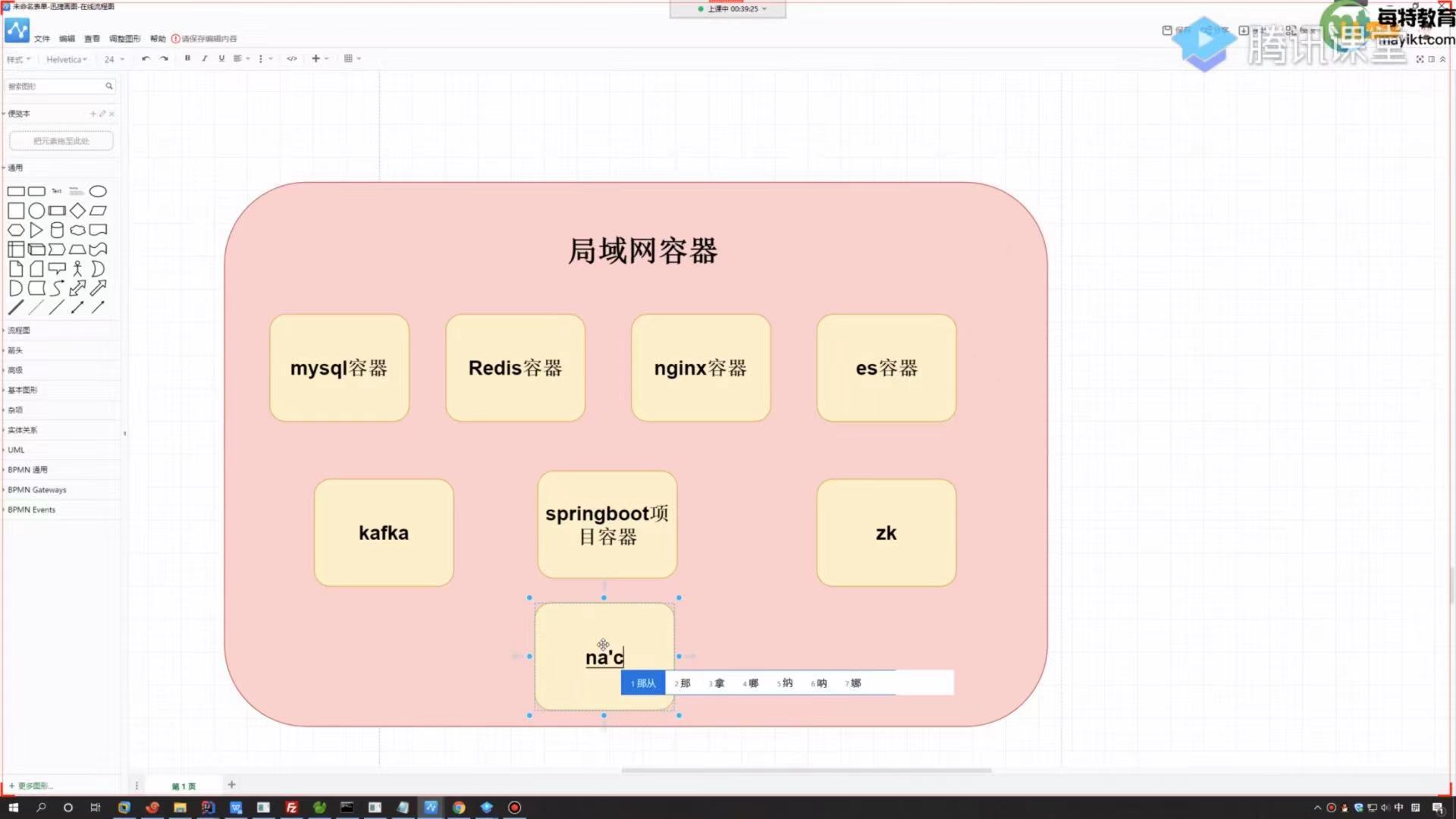Open the 调整图形 menu

(x=124, y=39)
